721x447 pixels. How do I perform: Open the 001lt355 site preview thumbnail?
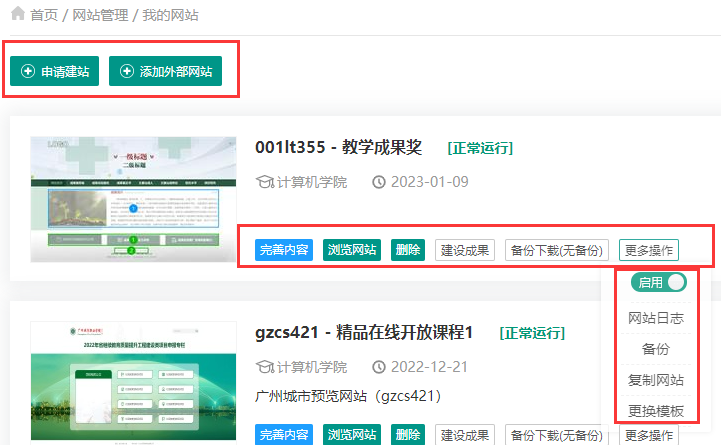coord(134,198)
